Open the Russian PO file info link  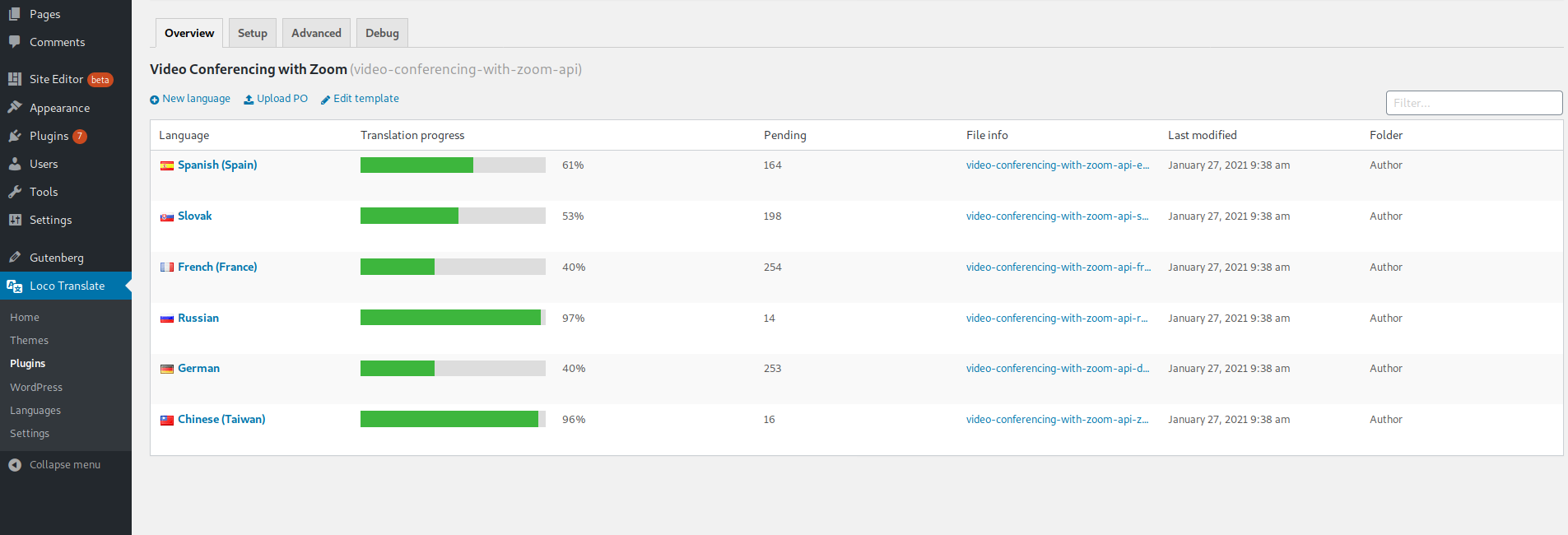tap(1057, 318)
